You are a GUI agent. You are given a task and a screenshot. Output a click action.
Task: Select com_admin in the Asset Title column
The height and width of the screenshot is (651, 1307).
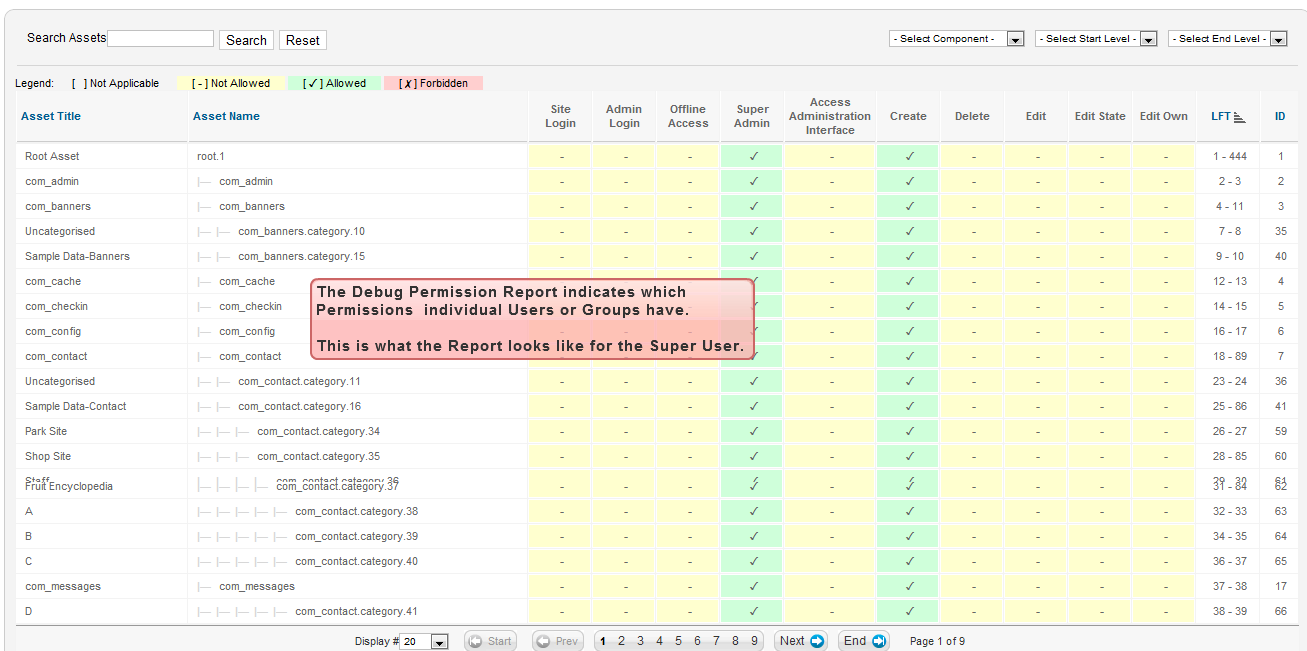coord(52,181)
